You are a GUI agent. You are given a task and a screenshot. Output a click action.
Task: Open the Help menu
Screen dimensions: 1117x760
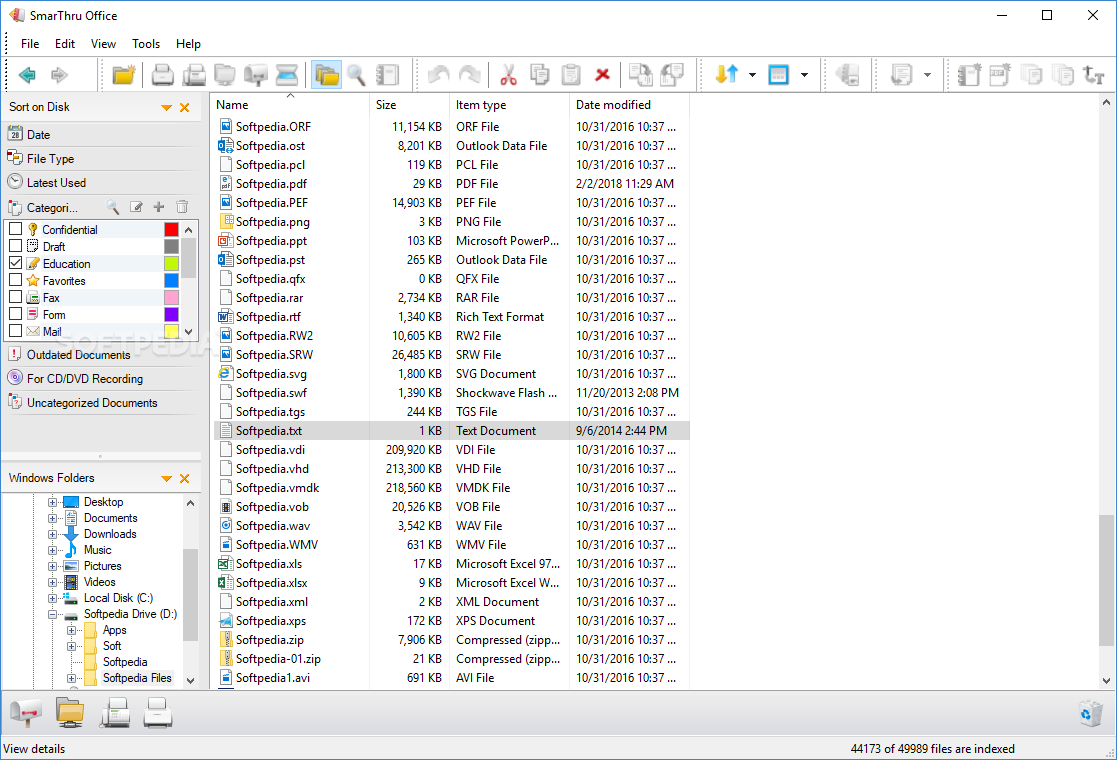pos(188,44)
